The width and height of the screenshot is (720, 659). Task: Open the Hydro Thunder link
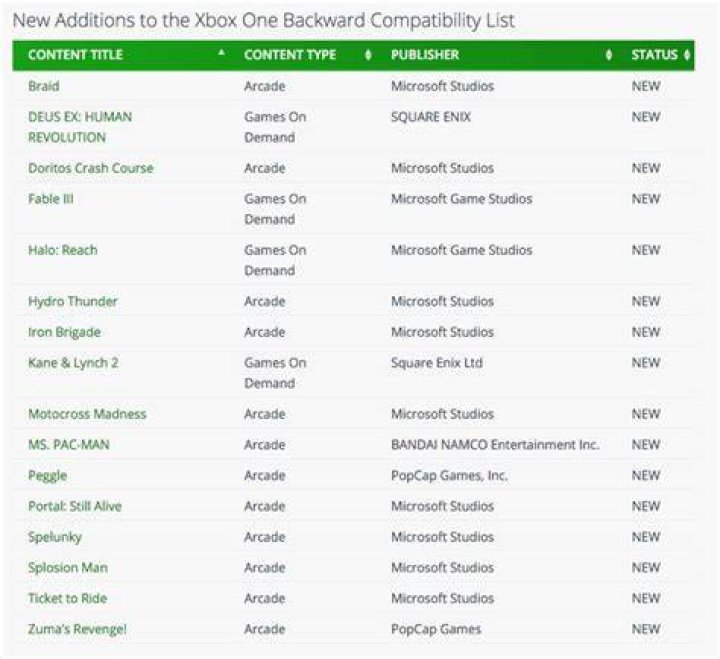[x=73, y=301]
